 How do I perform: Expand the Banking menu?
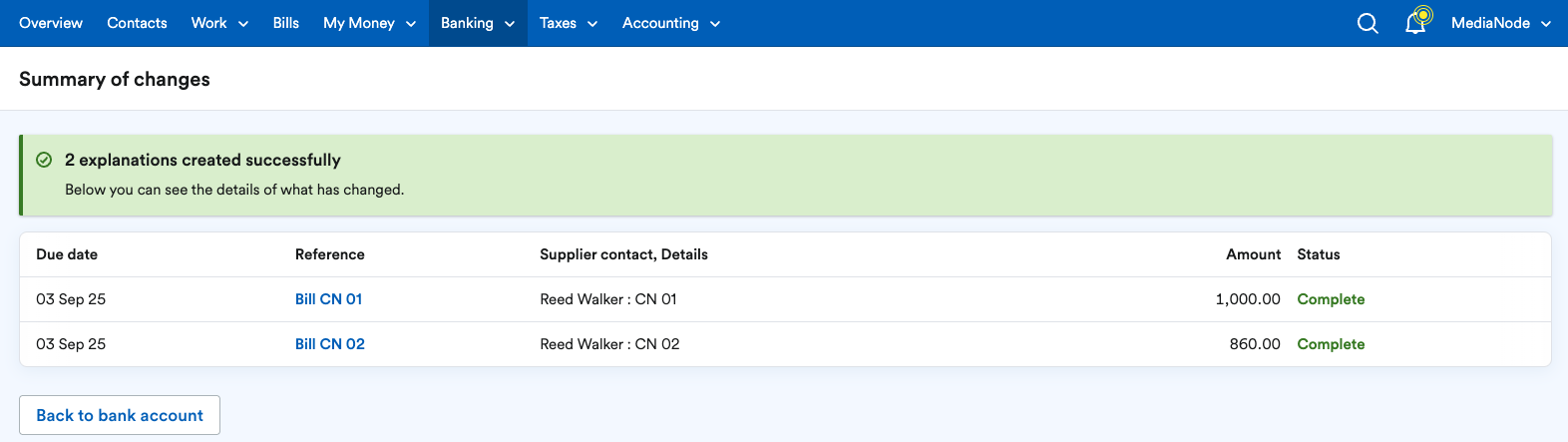click(x=478, y=23)
